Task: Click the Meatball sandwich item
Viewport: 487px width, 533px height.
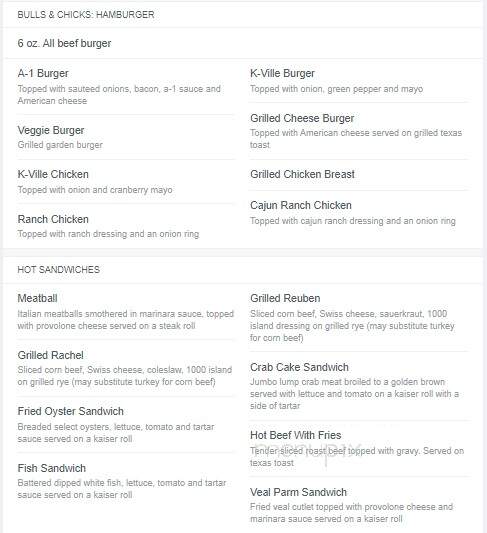Action: click(37, 298)
